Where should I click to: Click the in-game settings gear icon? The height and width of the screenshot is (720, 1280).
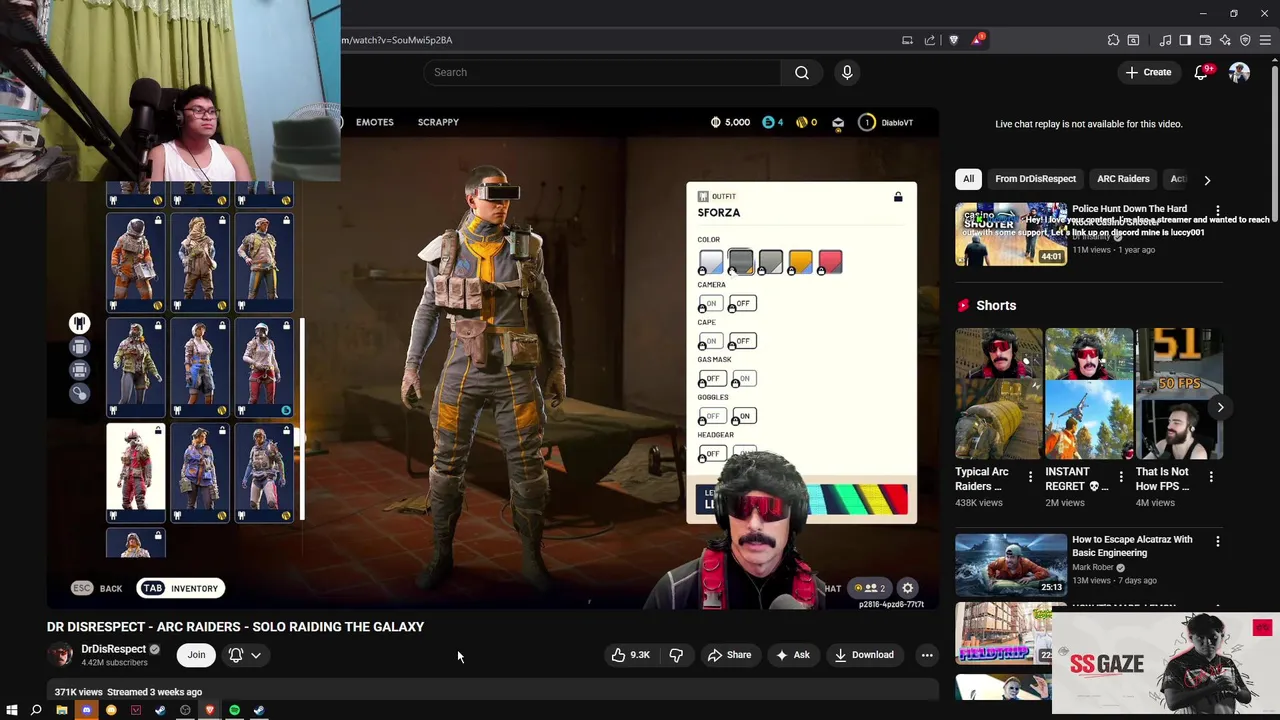point(907,588)
